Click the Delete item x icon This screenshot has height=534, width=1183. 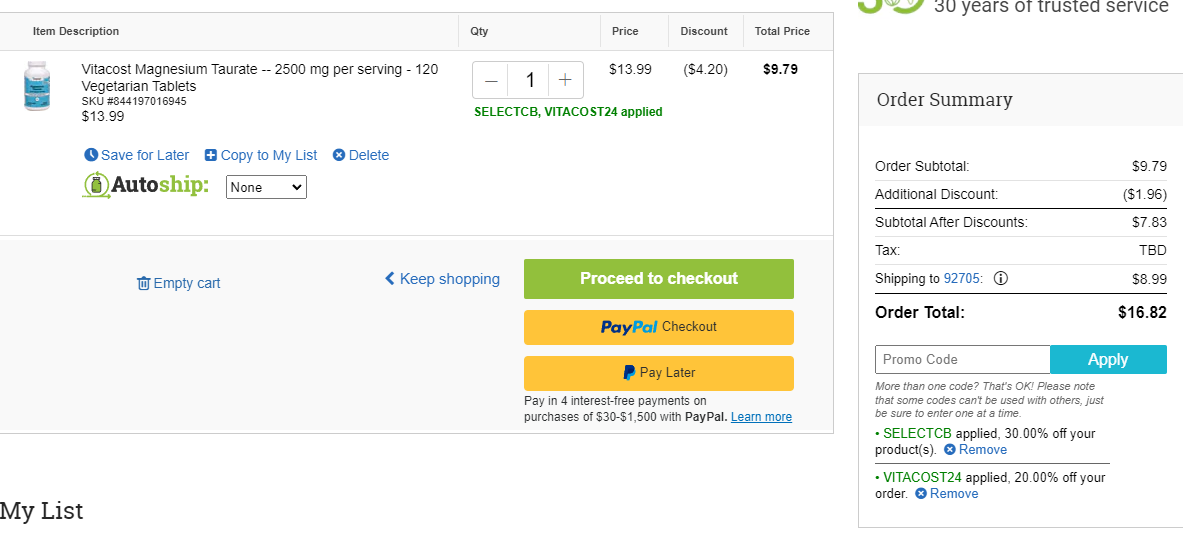(x=340, y=155)
